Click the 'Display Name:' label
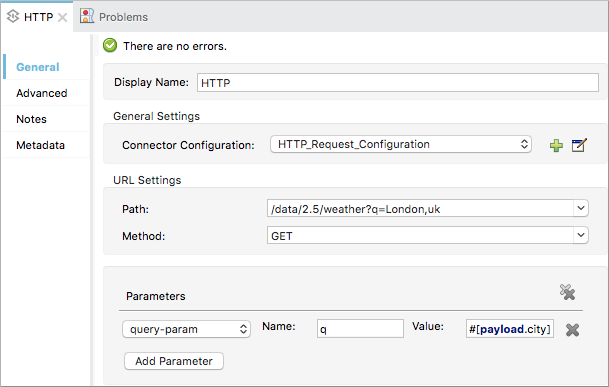Screen dimensions: 609x387 tap(151, 82)
